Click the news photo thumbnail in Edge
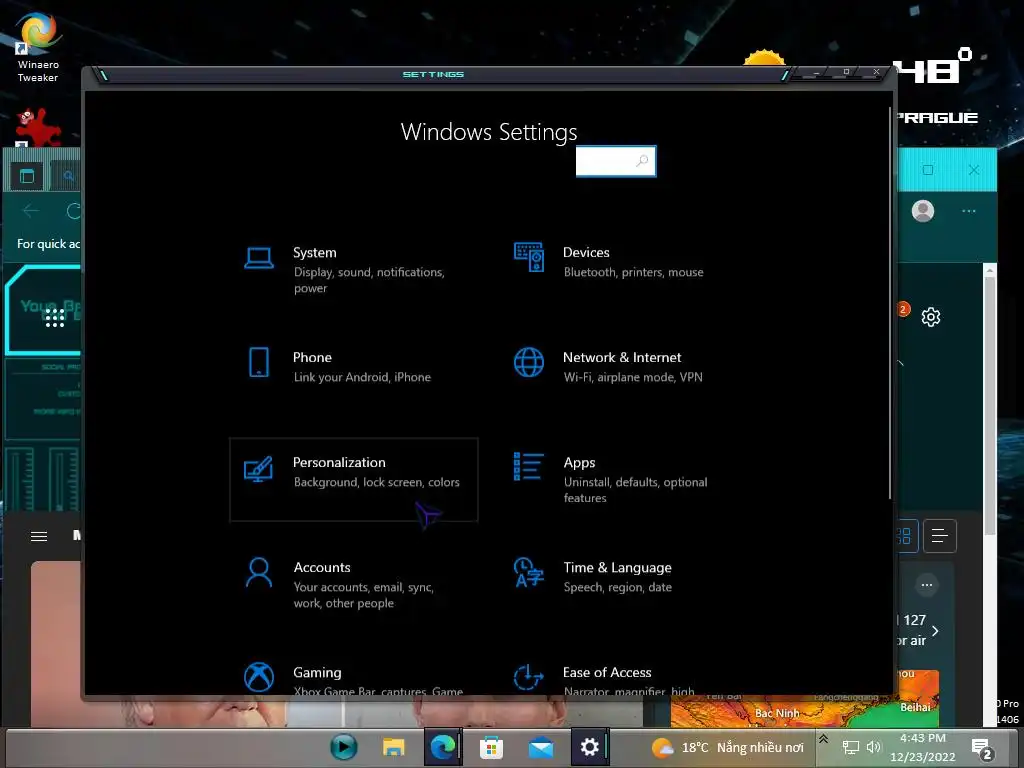This screenshot has width=1024, height=768. (56, 643)
